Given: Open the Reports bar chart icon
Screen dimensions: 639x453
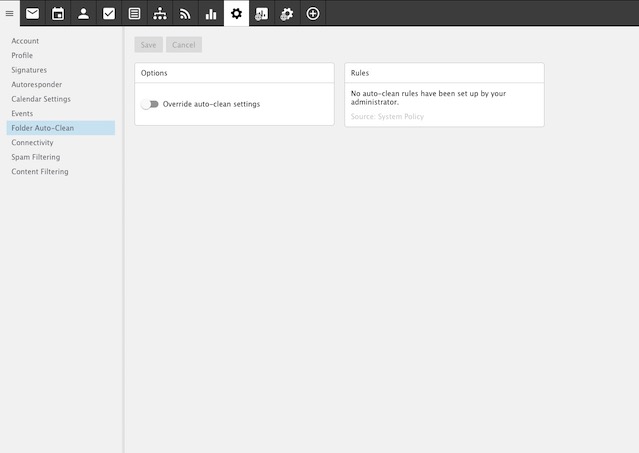Looking at the screenshot, I should click(x=211, y=13).
